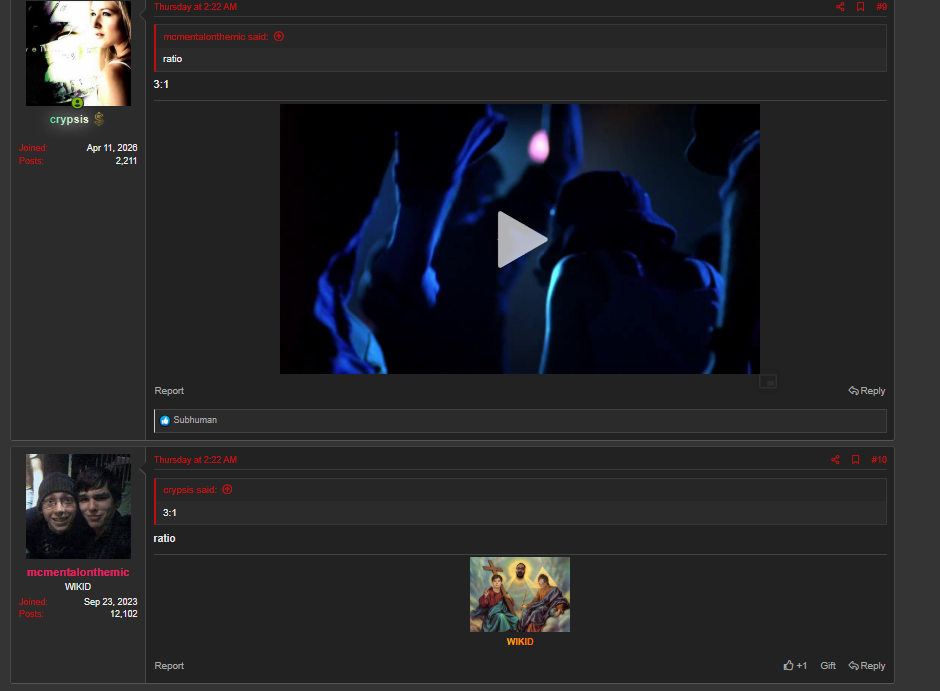The height and width of the screenshot is (691, 940).
Task: Select the 'ratio' reply text in post #10
Action: point(164,538)
